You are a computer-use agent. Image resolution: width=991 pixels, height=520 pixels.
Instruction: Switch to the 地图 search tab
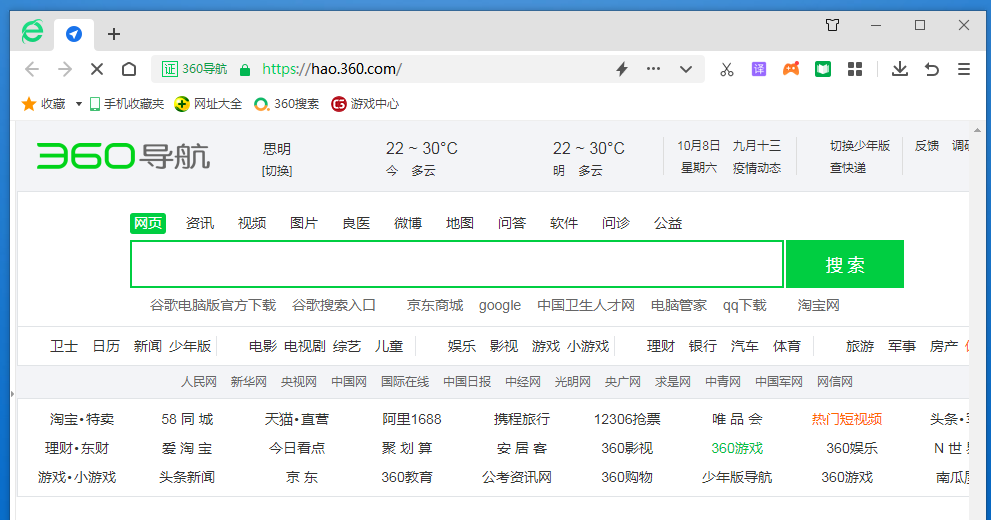tap(460, 223)
